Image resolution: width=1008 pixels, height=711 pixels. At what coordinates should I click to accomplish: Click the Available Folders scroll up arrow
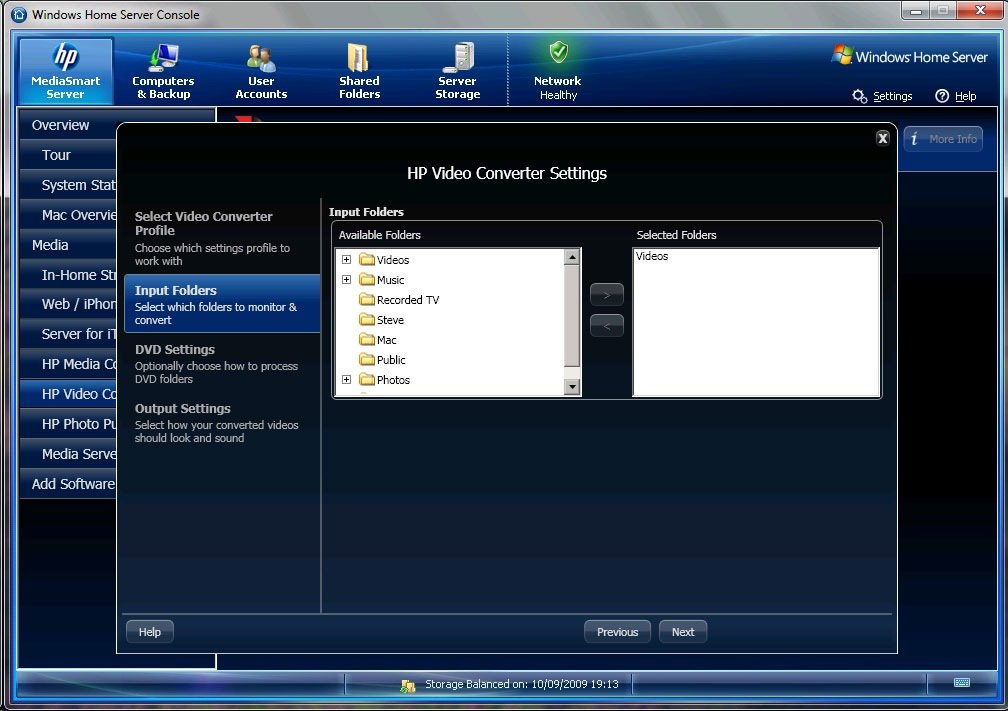tap(572, 257)
